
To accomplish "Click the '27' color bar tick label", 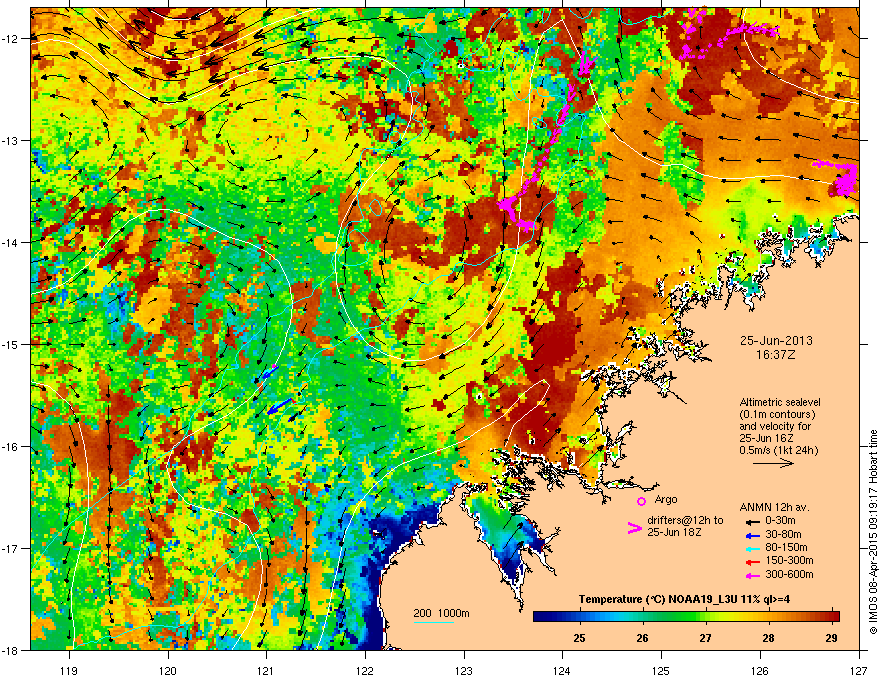I will [x=705, y=638].
